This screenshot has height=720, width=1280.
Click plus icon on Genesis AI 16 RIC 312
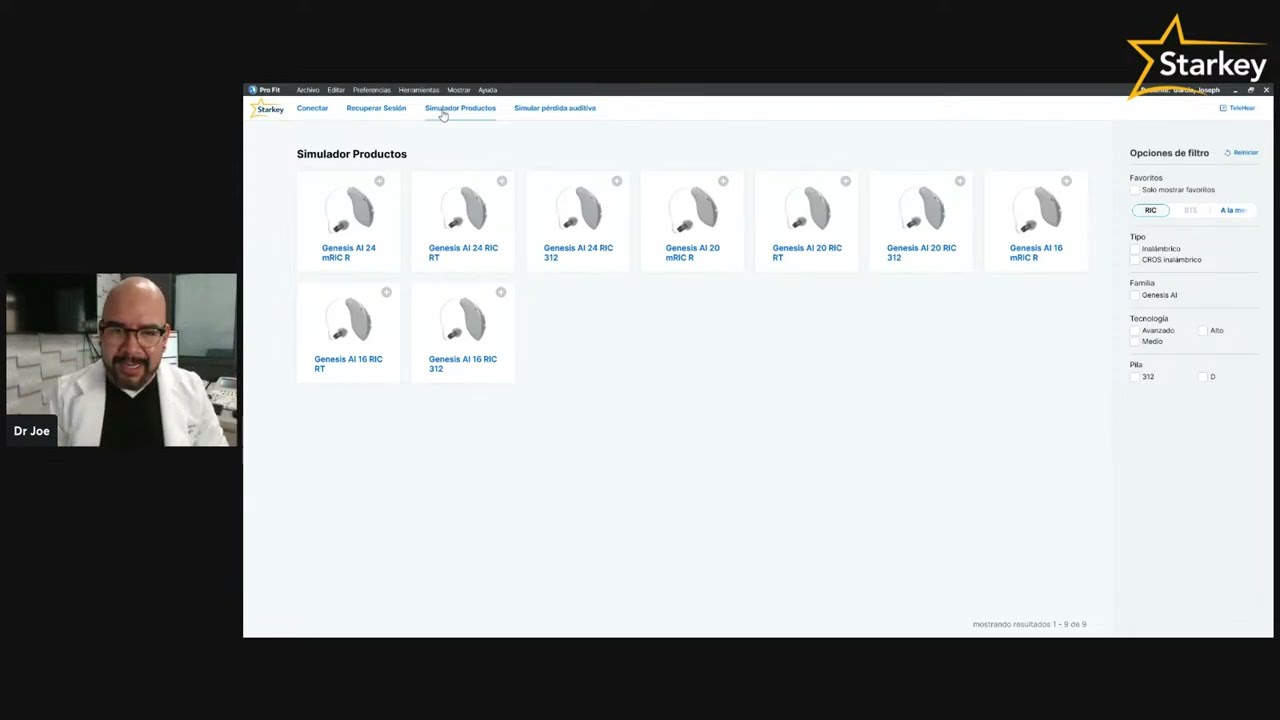pyautogui.click(x=502, y=292)
